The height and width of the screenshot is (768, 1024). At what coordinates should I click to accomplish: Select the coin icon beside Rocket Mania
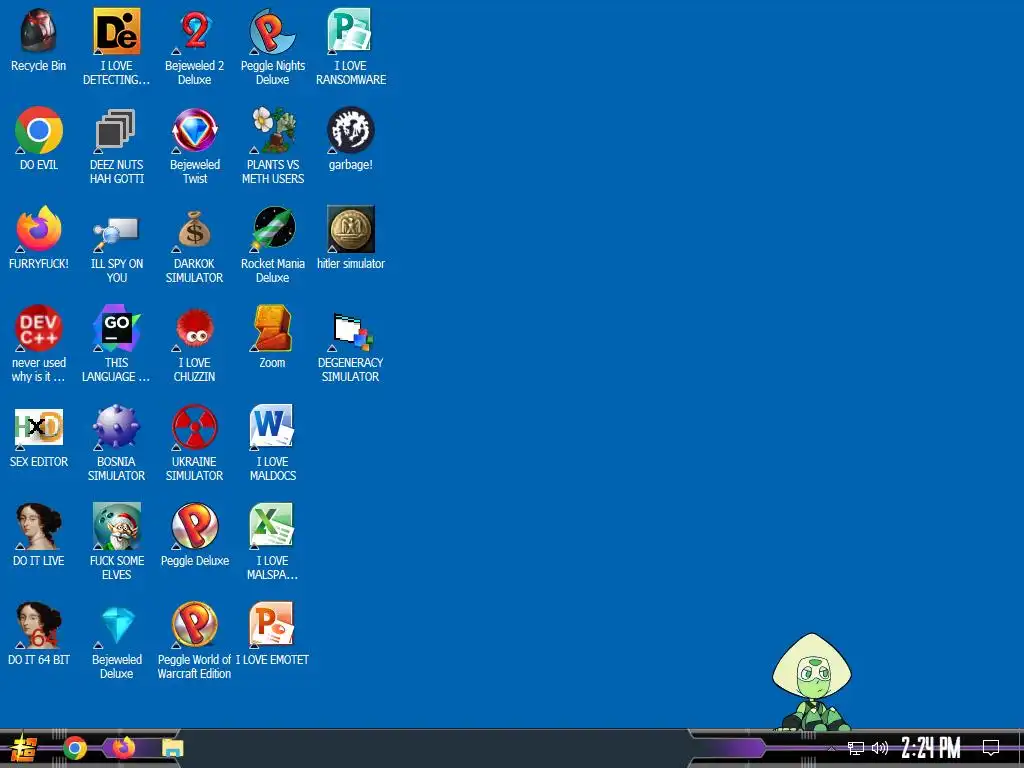tap(351, 229)
